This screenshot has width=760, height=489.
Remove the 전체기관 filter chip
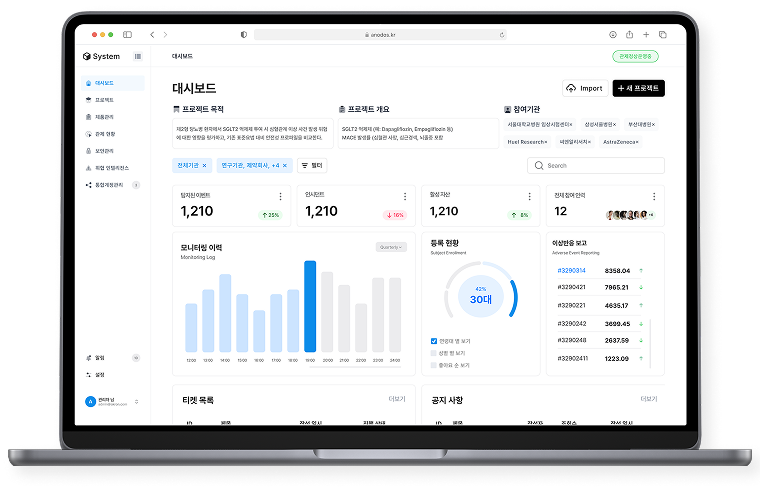click(204, 165)
